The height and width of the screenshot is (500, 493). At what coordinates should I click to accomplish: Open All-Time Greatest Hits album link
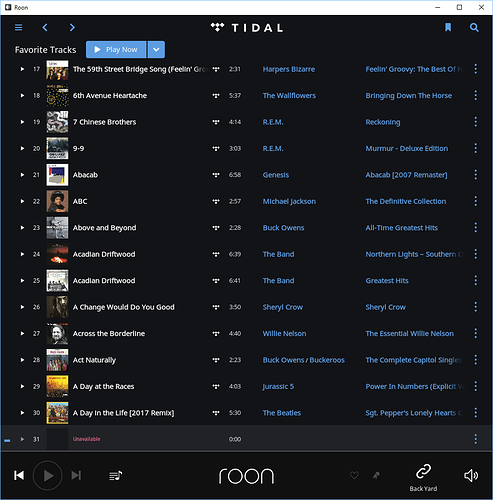402,228
